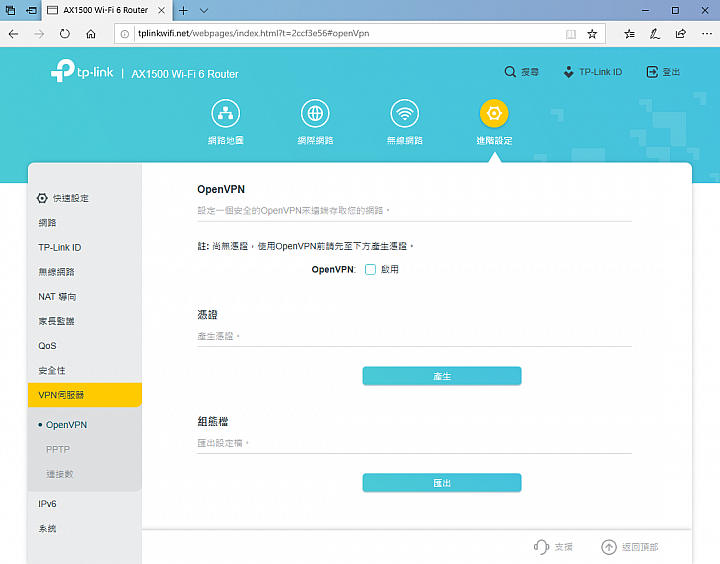The width and height of the screenshot is (720, 564).
Task: Collapse the VPN伺服器 sidebar section
Action: [85, 395]
